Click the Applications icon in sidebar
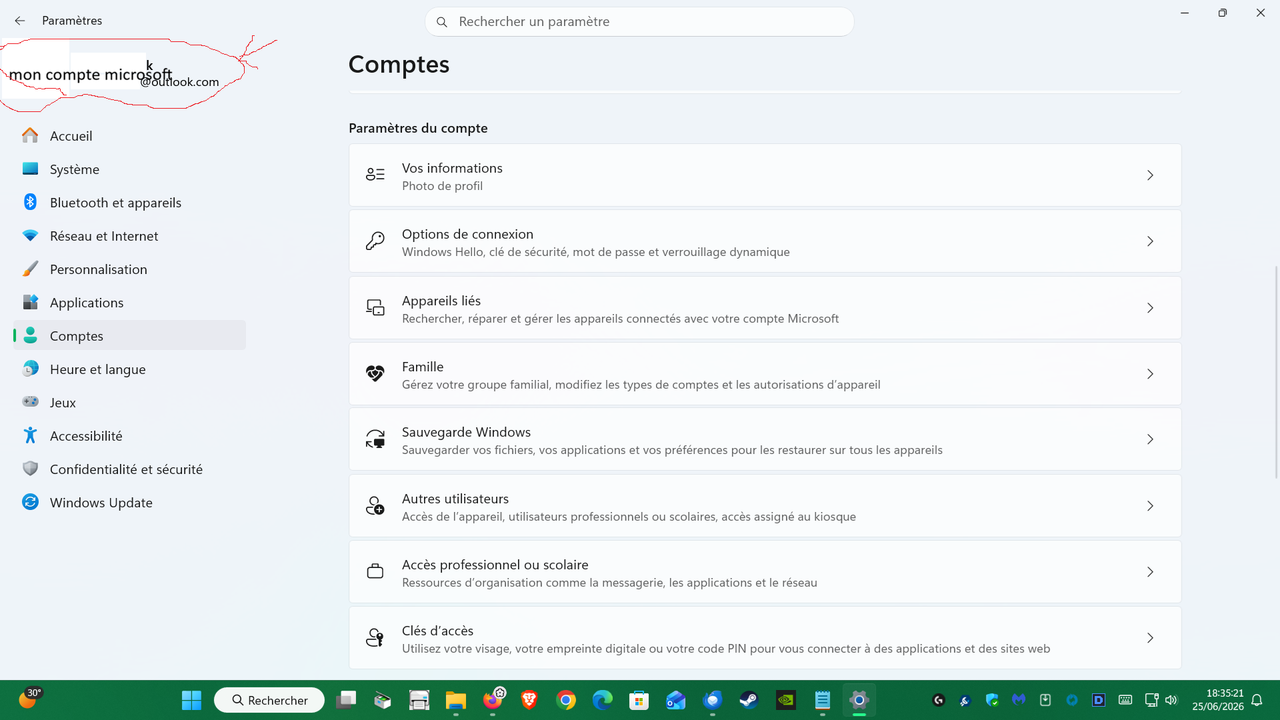 point(30,302)
